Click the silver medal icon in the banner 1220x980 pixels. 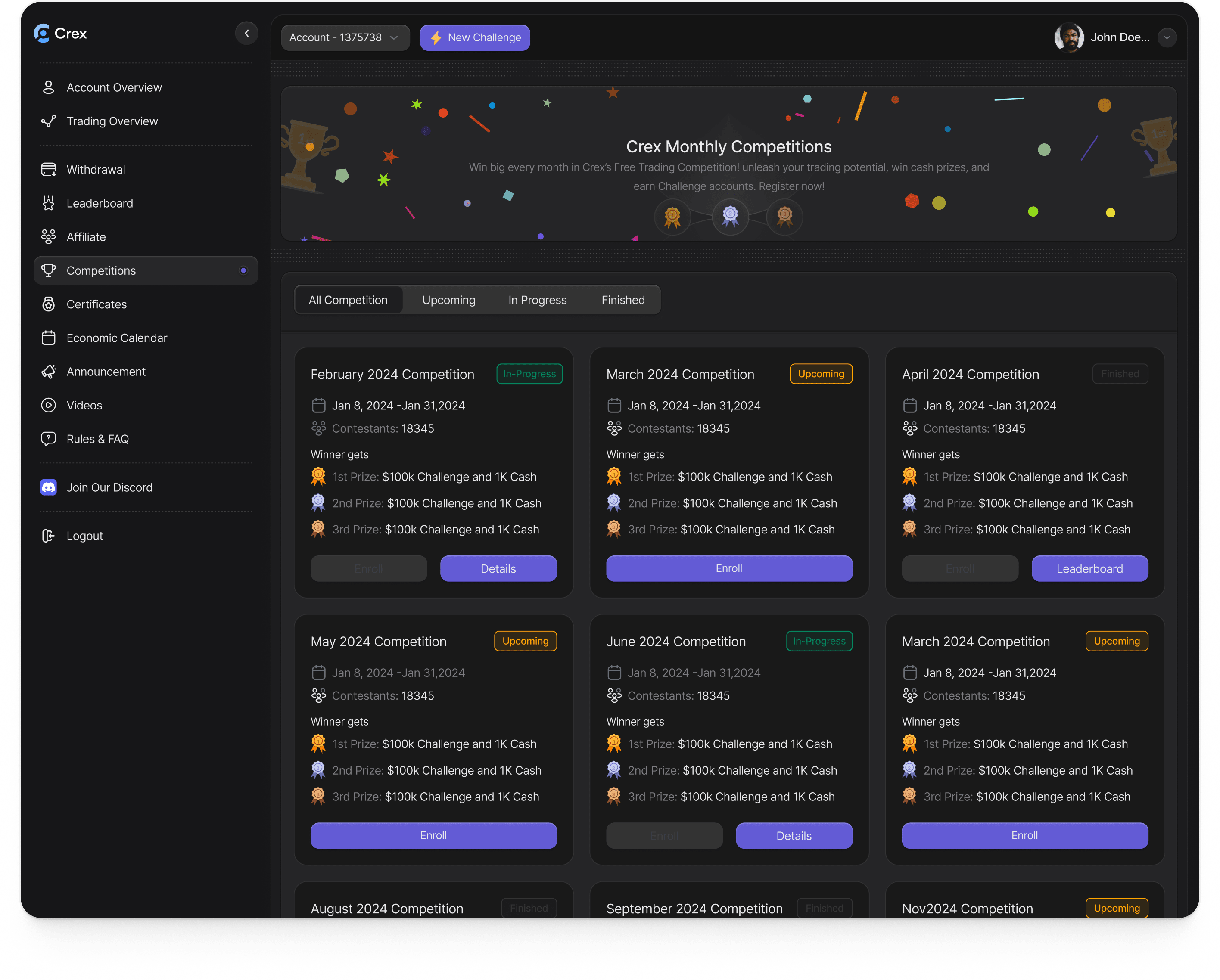(730, 216)
